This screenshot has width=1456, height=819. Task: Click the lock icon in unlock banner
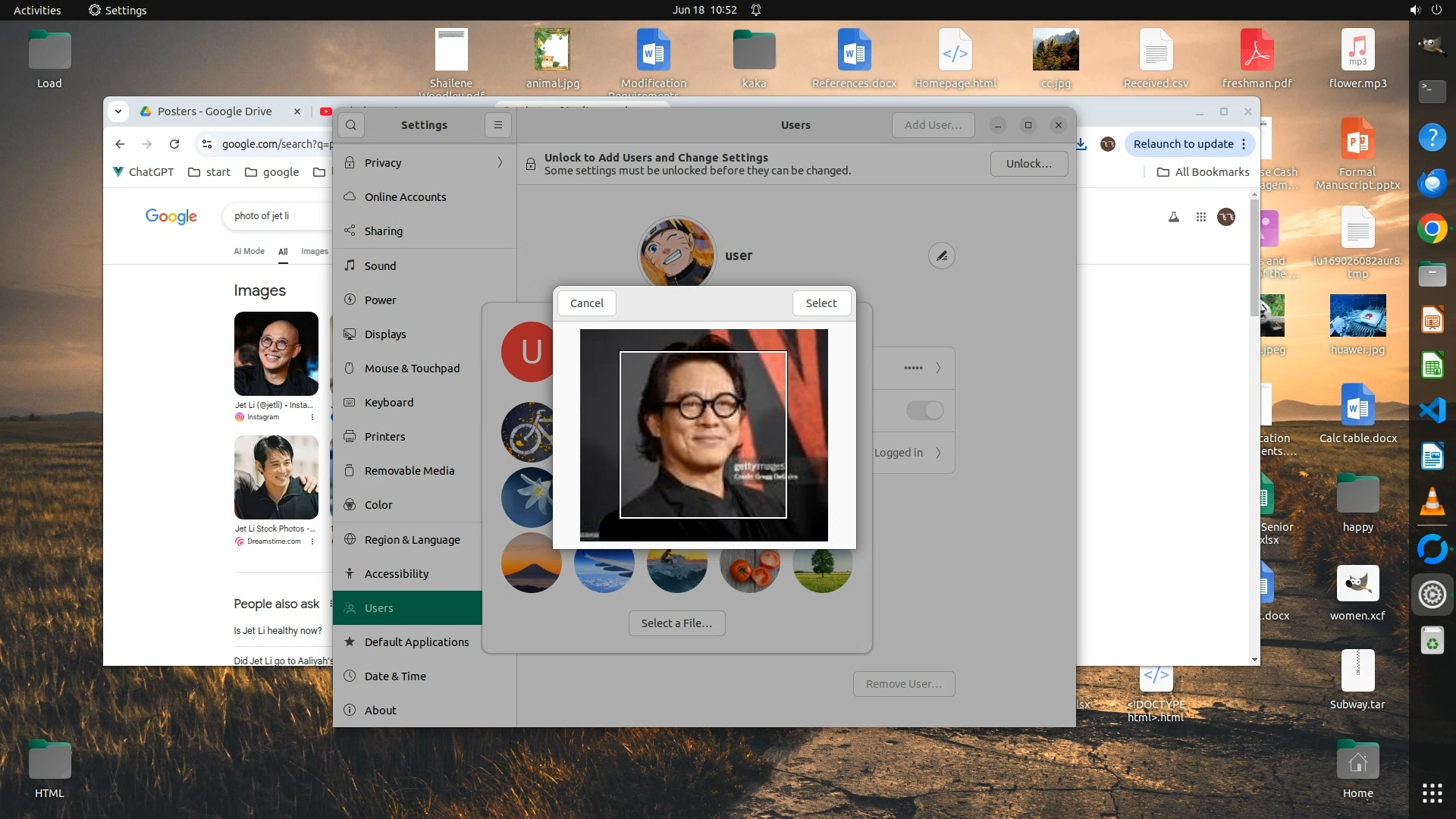pos(531,164)
